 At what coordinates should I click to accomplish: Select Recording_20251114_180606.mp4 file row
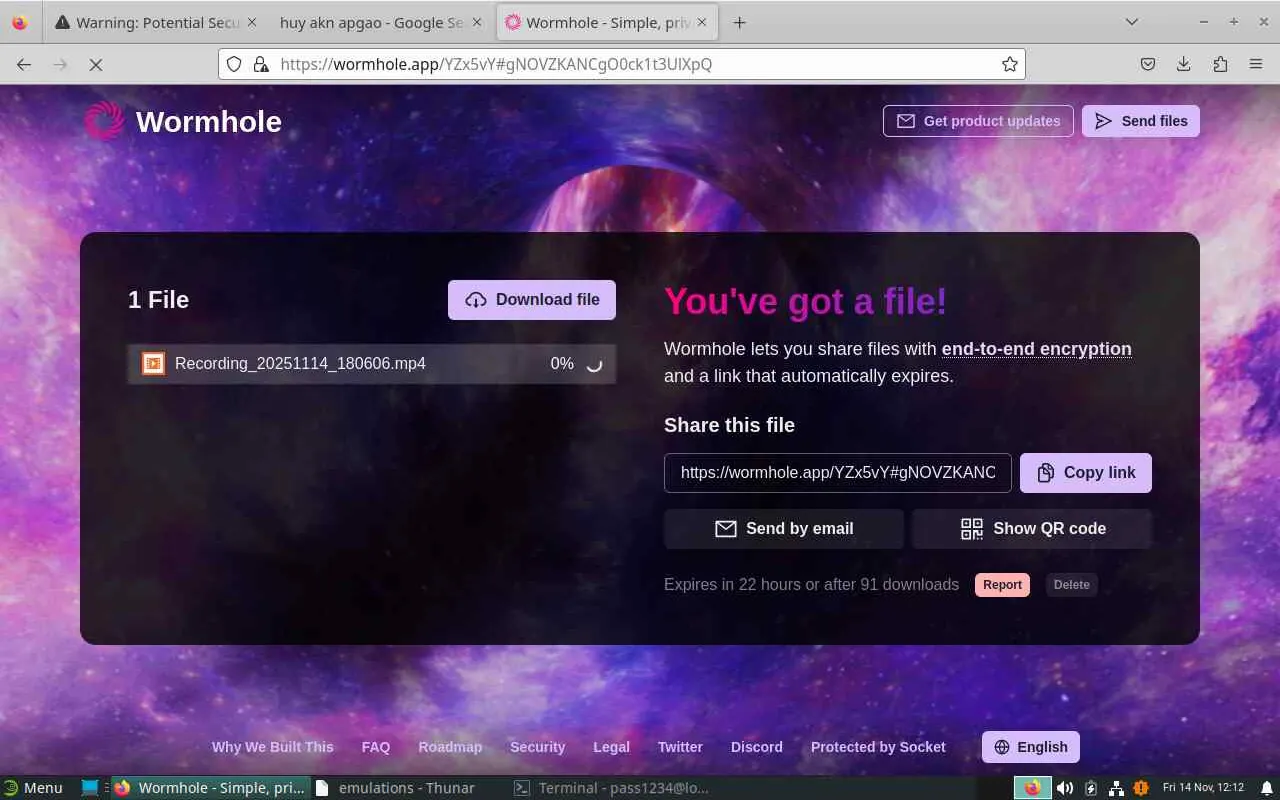coord(372,364)
